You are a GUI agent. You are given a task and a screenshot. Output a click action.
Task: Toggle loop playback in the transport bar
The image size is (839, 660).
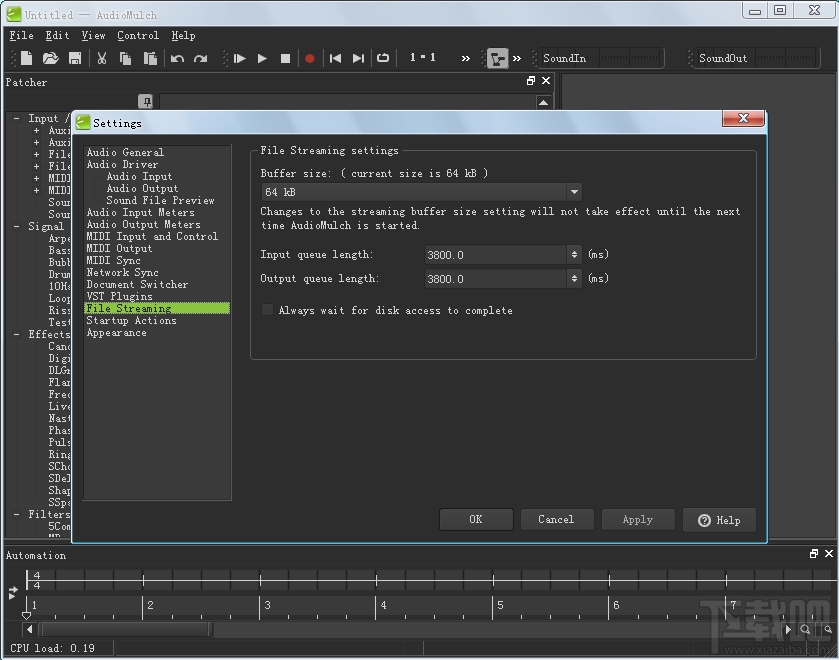[383, 58]
